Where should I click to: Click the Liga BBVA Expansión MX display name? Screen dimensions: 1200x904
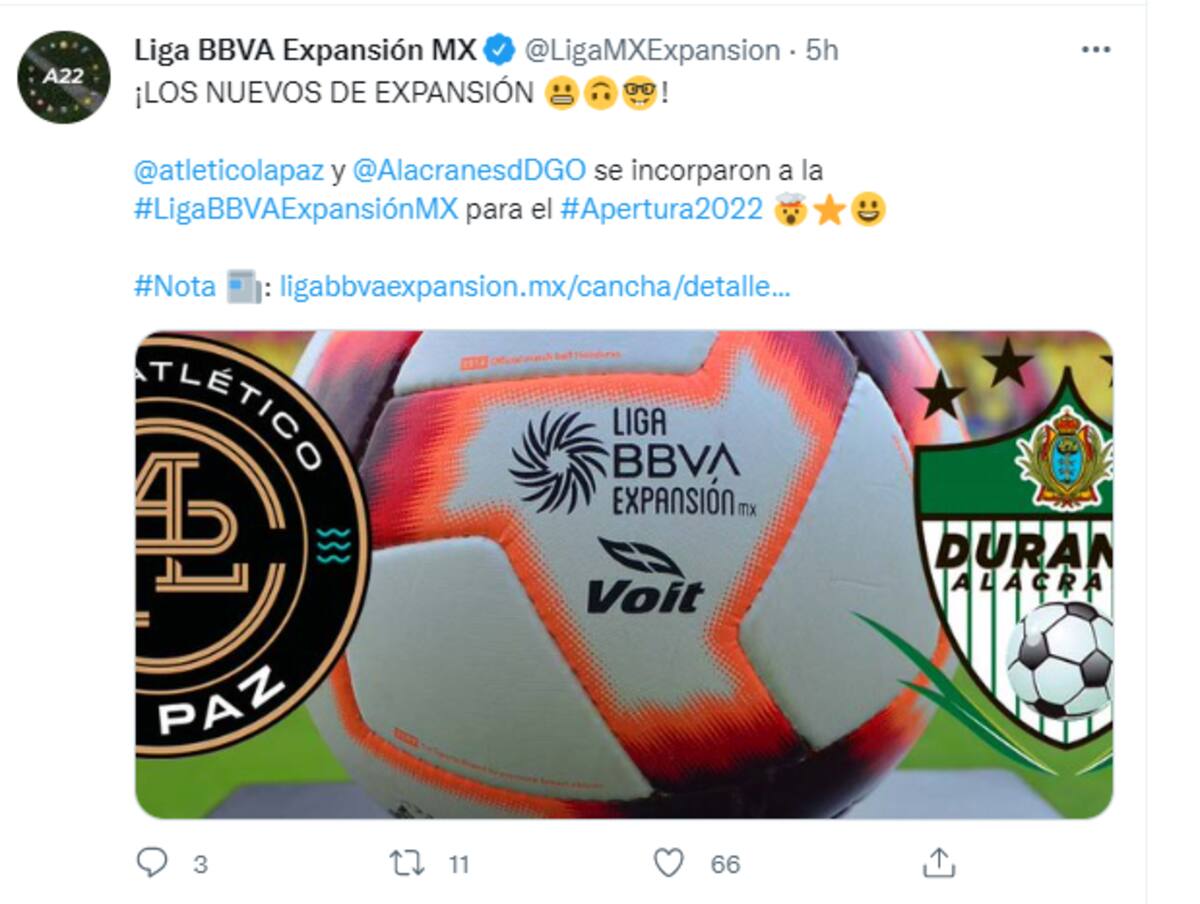[306, 49]
